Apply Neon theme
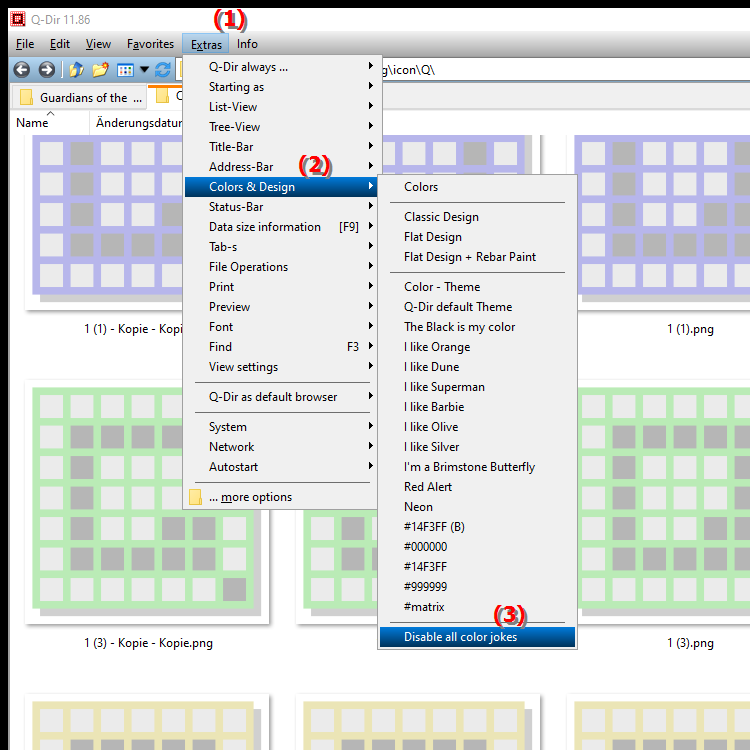The width and height of the screenshot is (750, 750). click(x=477, y=507)
